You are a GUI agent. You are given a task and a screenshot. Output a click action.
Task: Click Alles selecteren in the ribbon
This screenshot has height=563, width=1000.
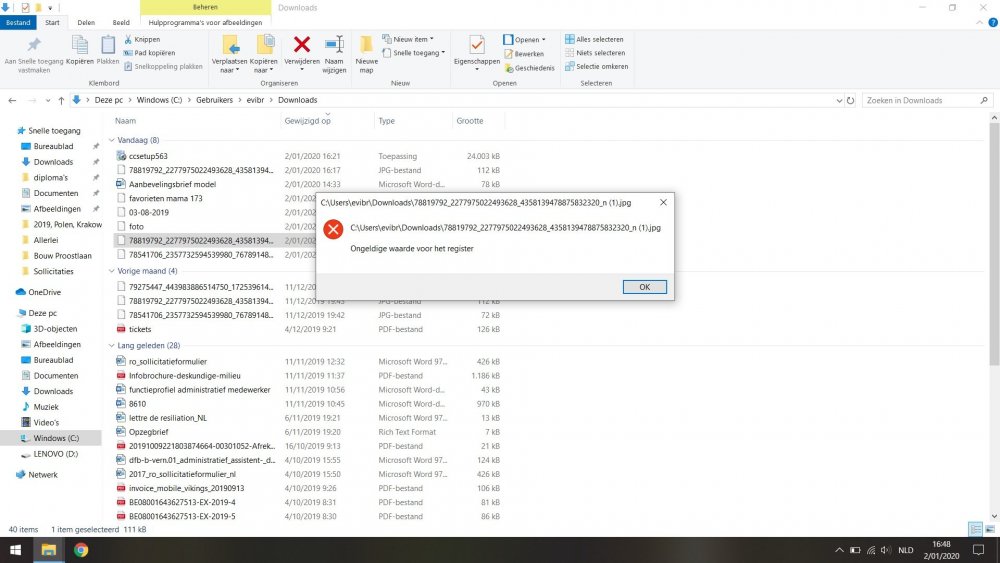[594, 40]
